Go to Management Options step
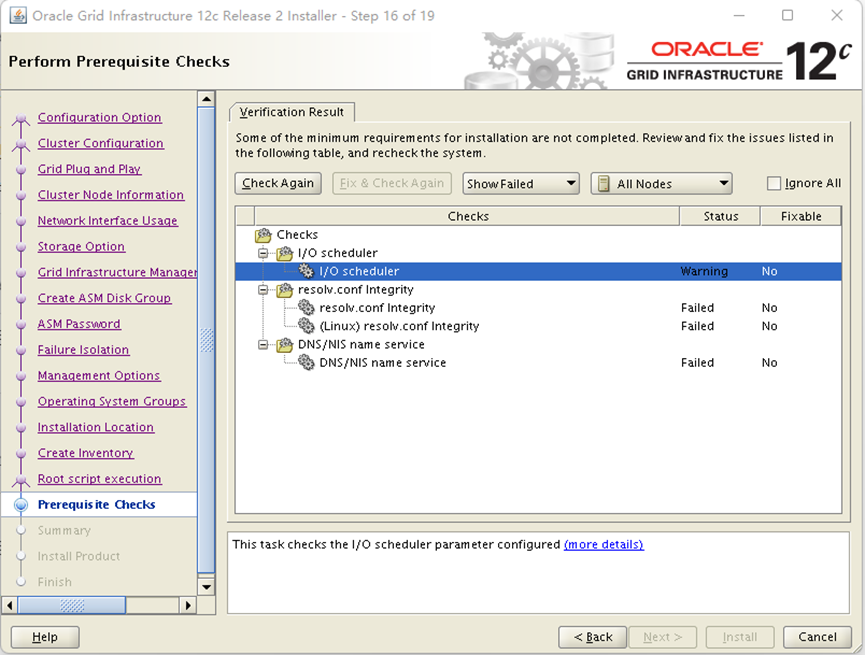 pyautogui.click(x=99, y=376)
